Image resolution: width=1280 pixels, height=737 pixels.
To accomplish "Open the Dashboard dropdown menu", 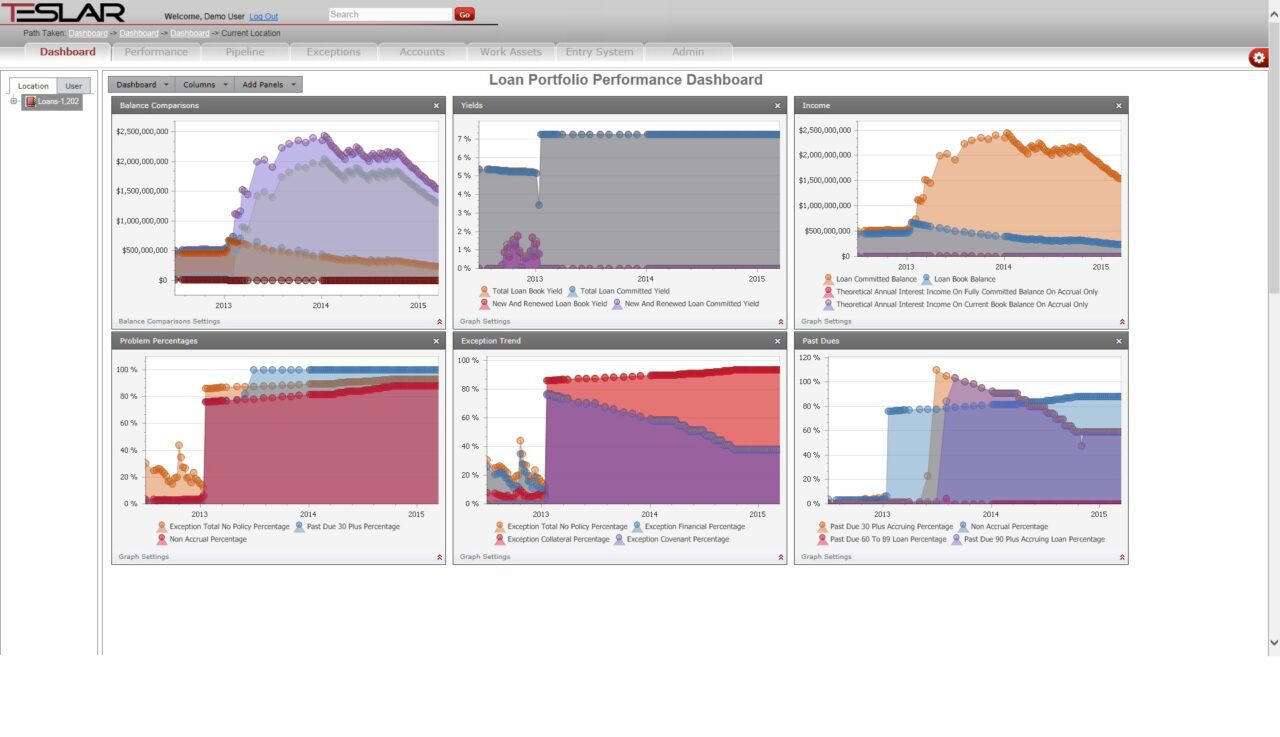I will click(142, 85).
